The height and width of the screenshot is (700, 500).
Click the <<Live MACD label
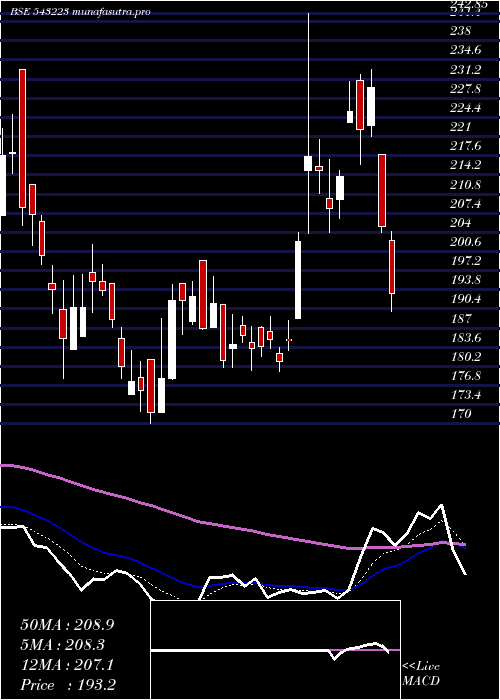tap(421, 674)
